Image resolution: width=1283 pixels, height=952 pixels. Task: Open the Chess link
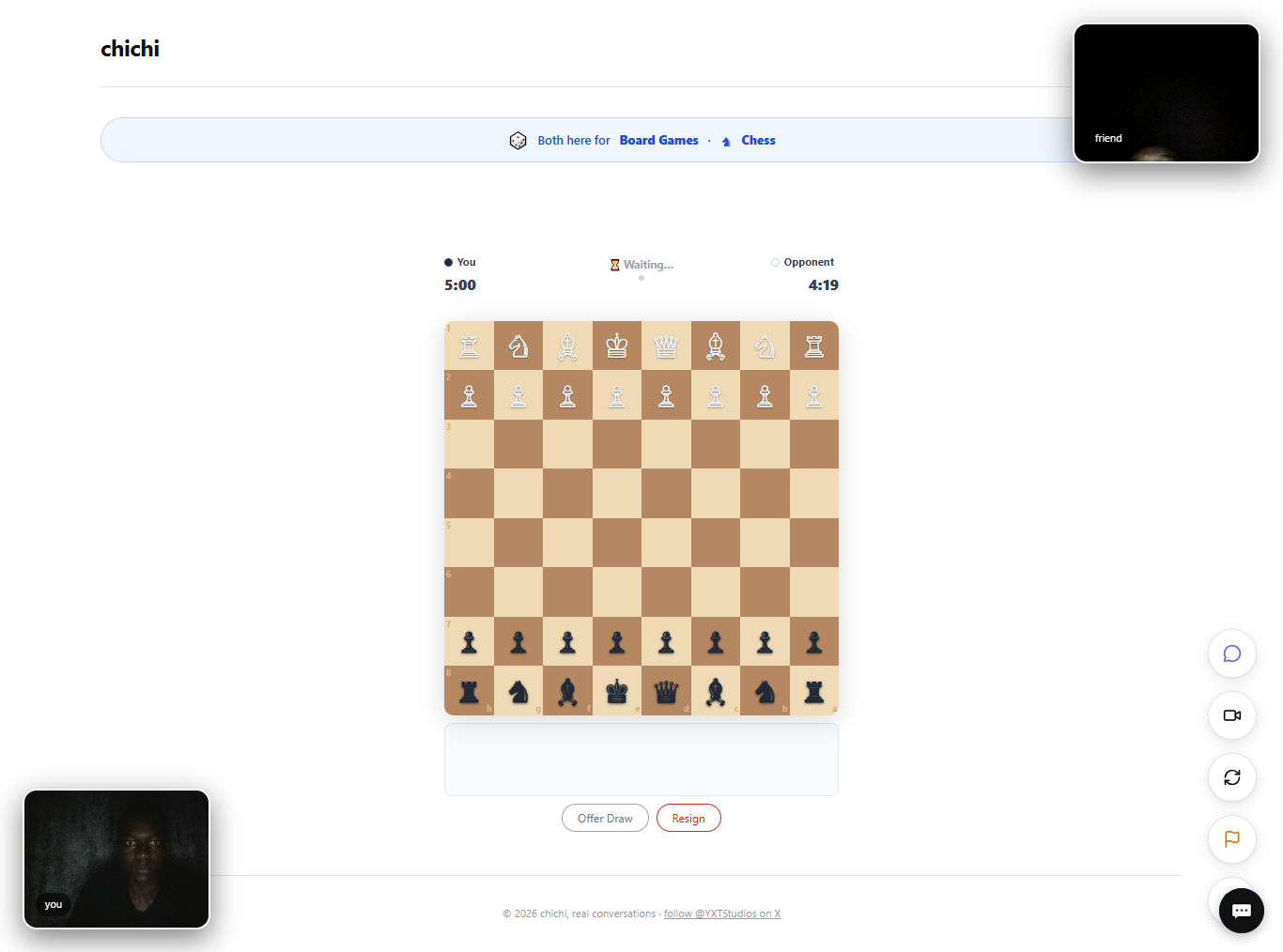click(758, 140)
